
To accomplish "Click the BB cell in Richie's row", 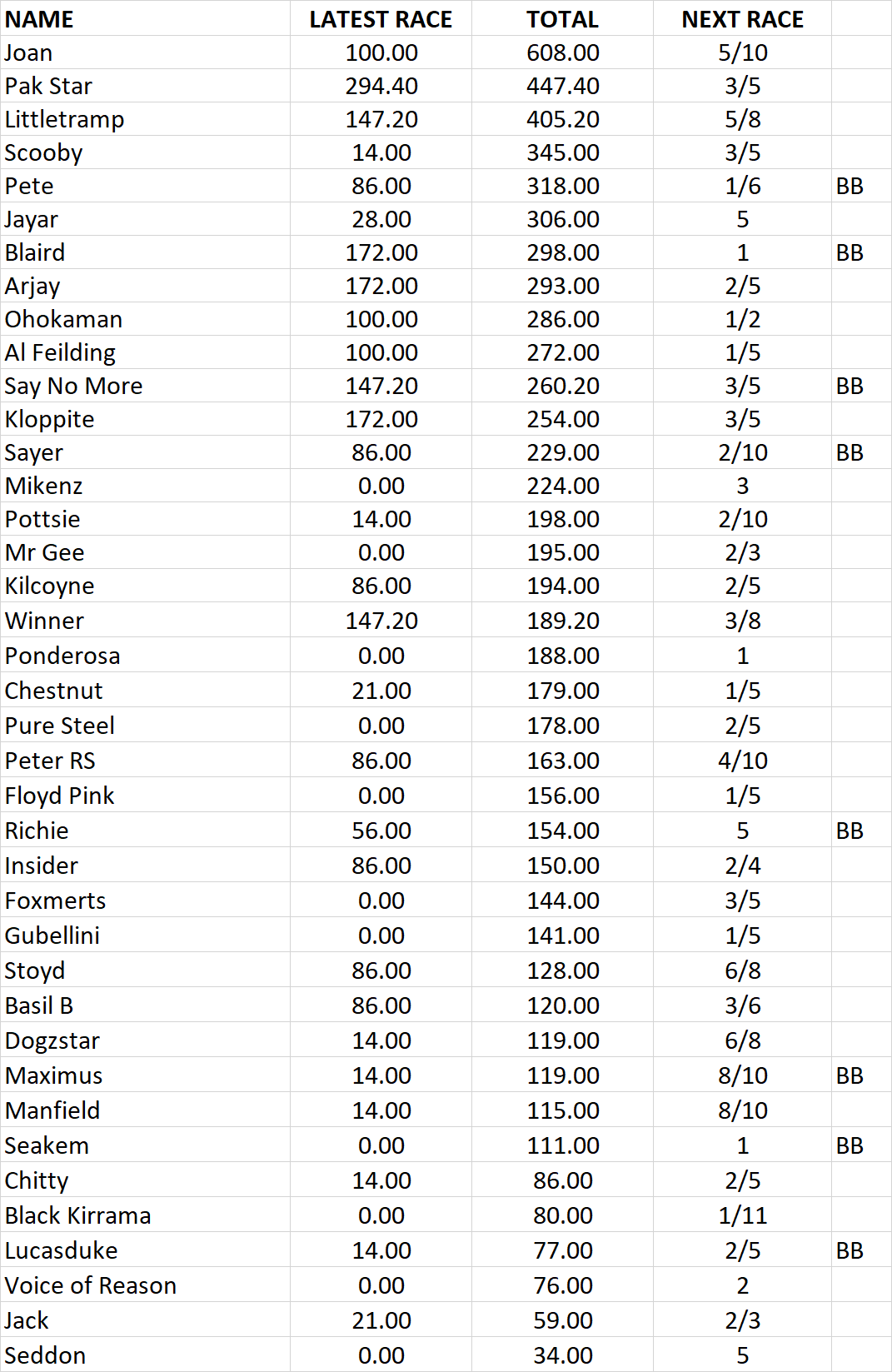I will [x=861, y=831].
